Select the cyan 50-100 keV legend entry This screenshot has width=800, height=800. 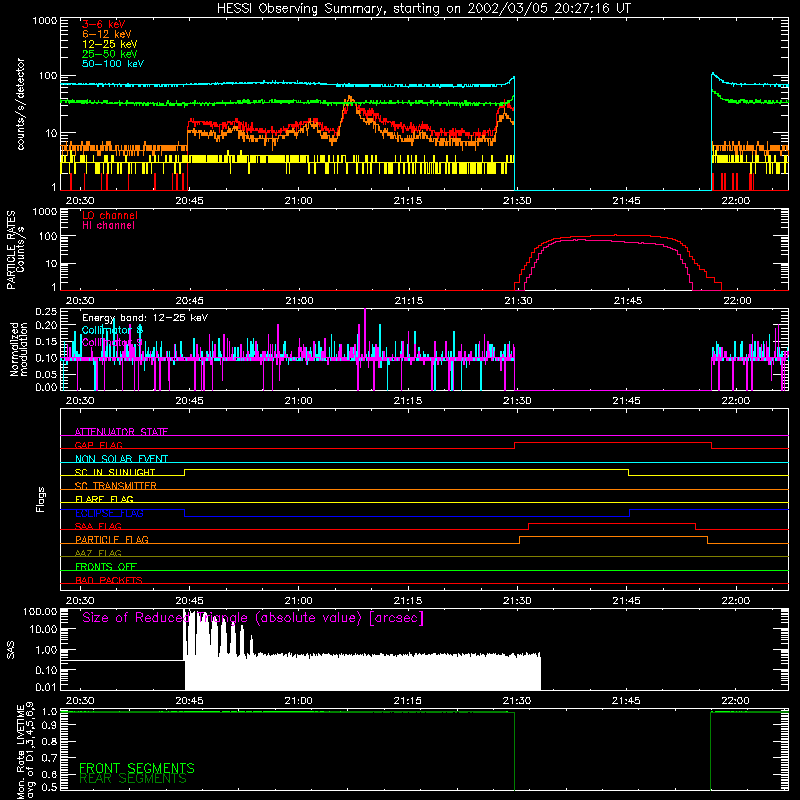113,64
